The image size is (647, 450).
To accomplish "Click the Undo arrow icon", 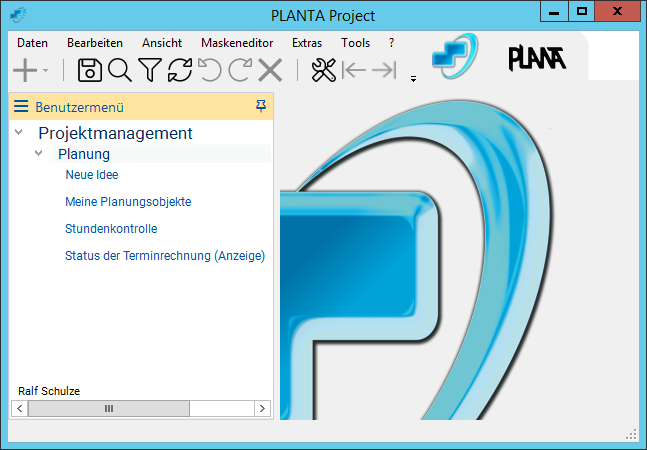I will 210,70.
